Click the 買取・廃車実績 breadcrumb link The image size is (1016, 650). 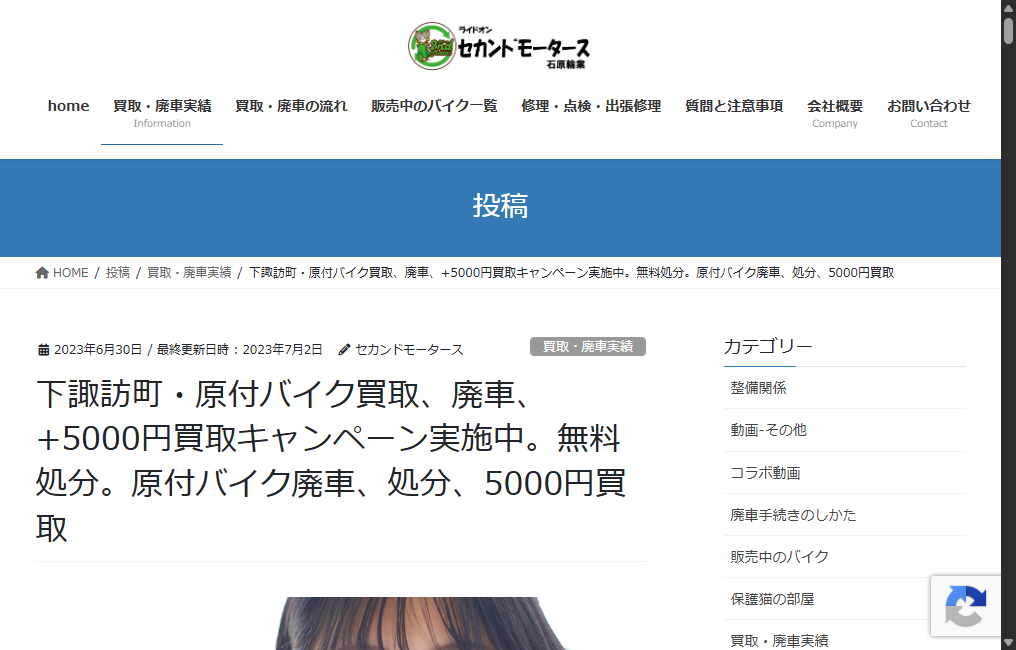click(x=189, y=273)
